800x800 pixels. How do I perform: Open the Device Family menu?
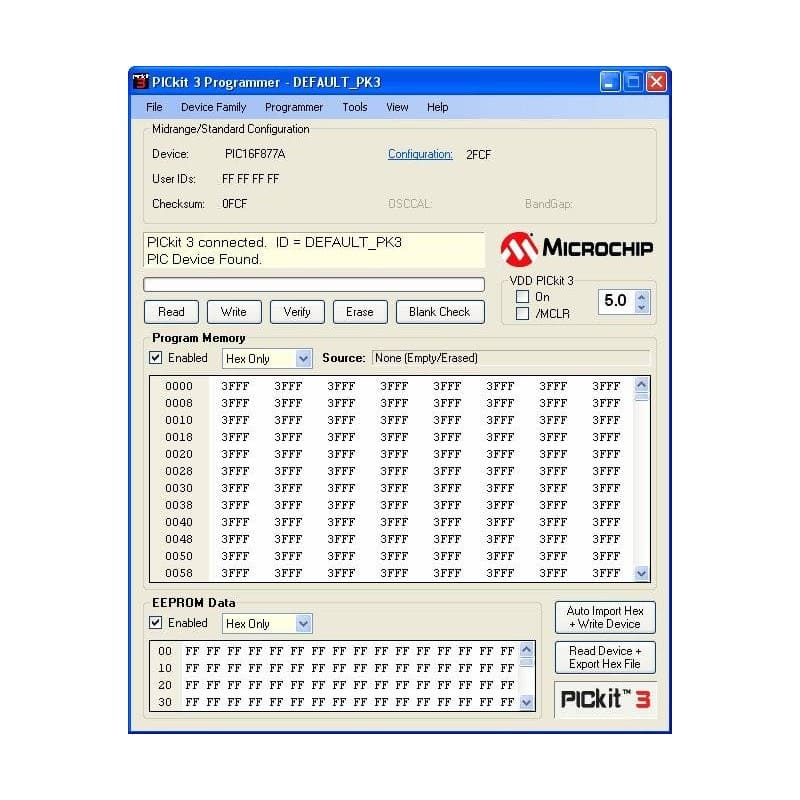click(x=213, y=107)
